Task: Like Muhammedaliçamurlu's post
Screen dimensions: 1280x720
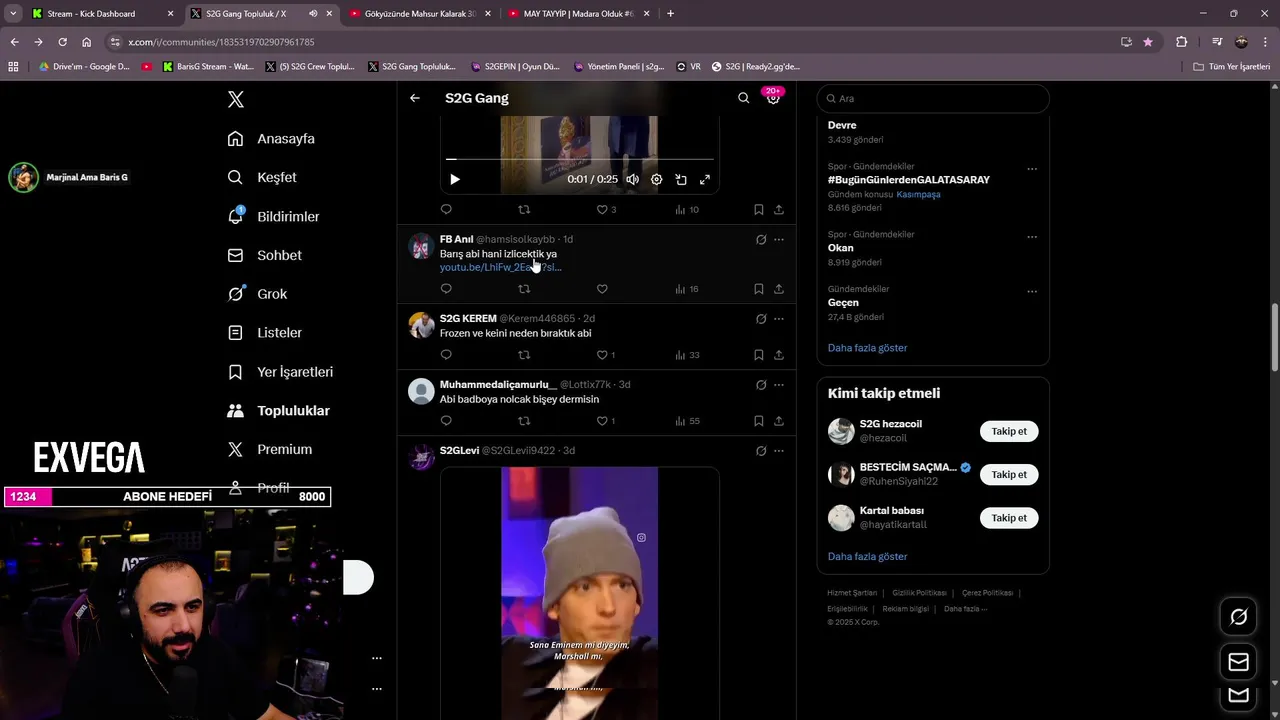Action: 602,421
